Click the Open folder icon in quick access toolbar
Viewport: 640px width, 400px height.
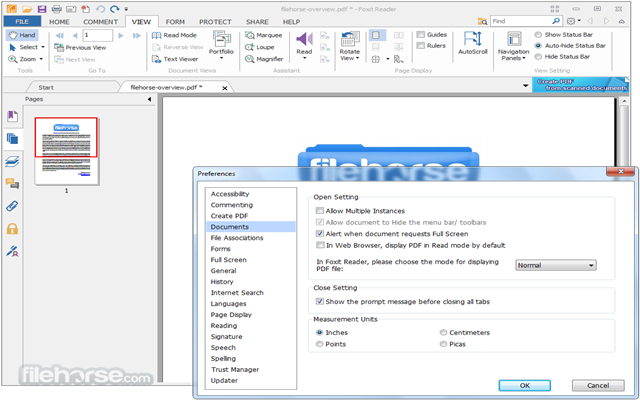(27, 9)
